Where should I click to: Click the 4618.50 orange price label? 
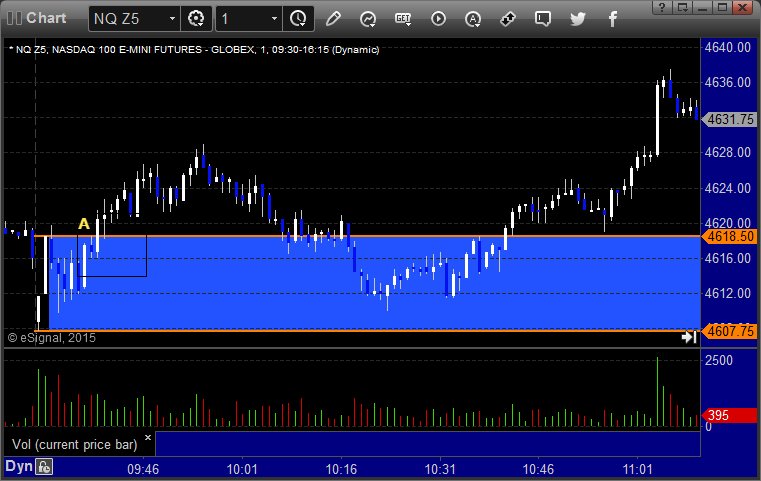(x=729, y=237)
